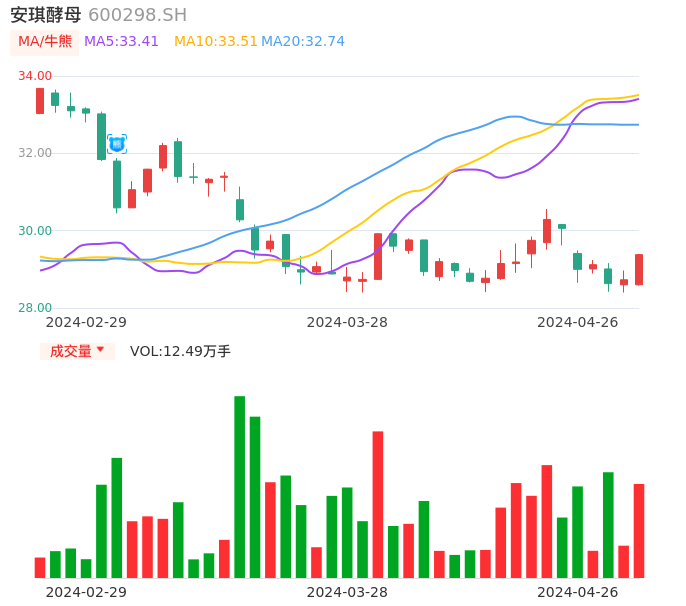
Task: Click the 2024-04-26 date under the volume chart
Action: point(578,592)
